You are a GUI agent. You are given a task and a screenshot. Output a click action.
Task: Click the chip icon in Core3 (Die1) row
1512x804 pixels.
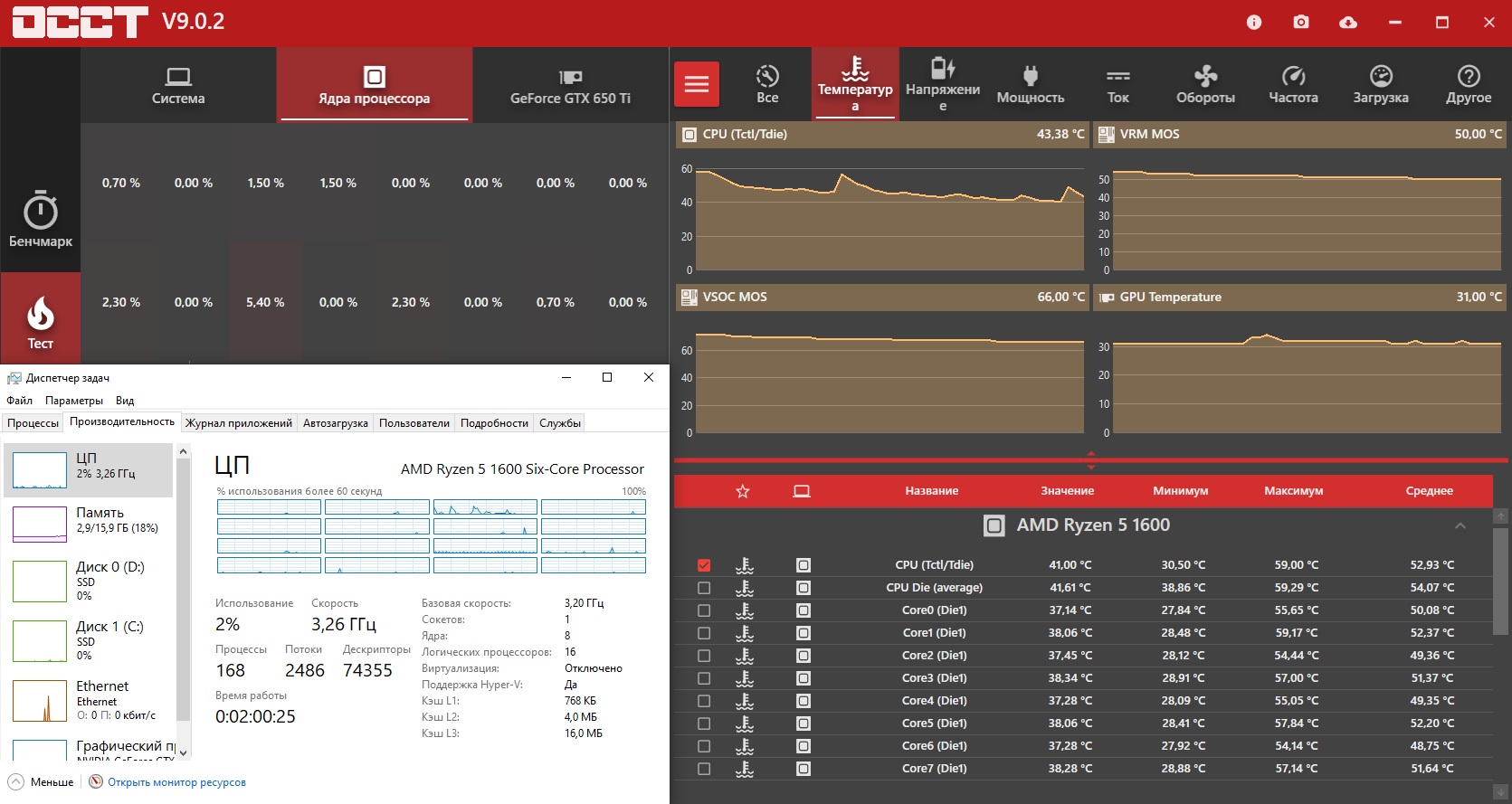[x=803, y=678]
